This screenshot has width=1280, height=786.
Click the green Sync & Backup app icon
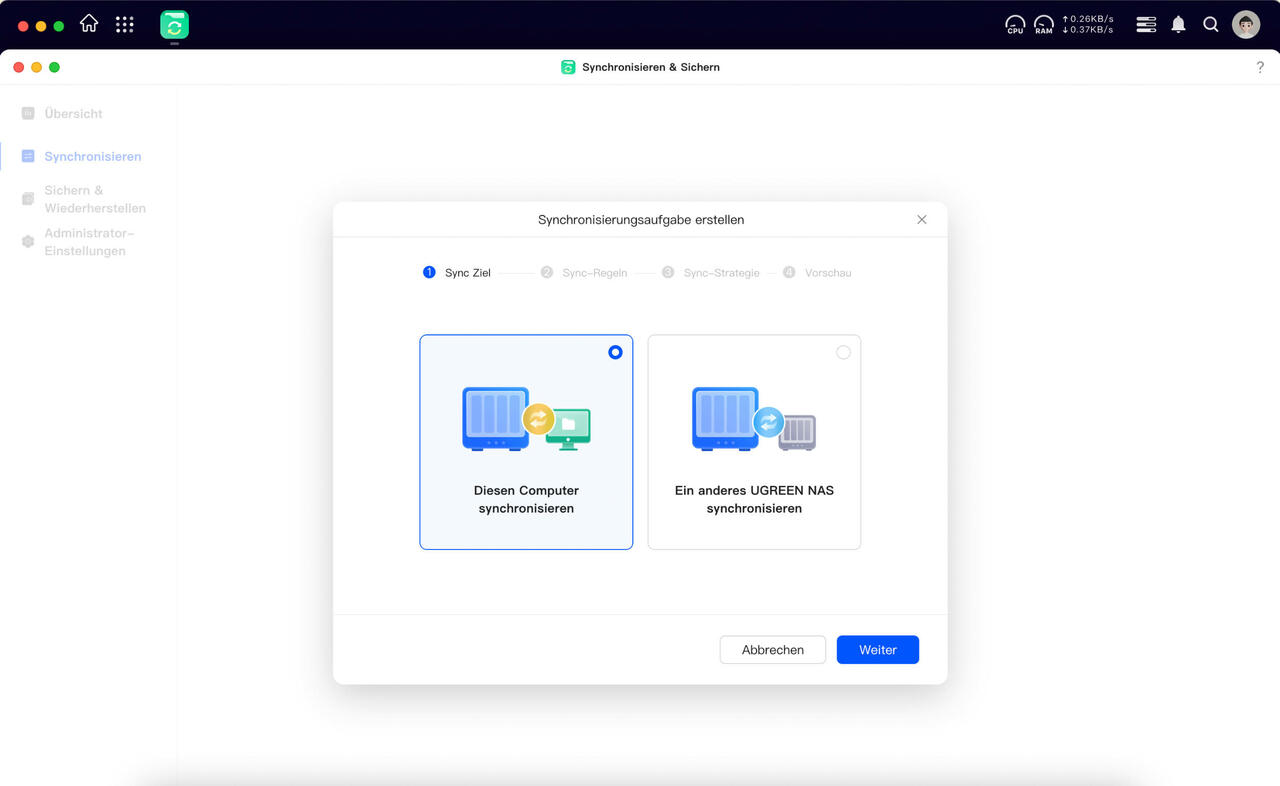pos(175,25)
